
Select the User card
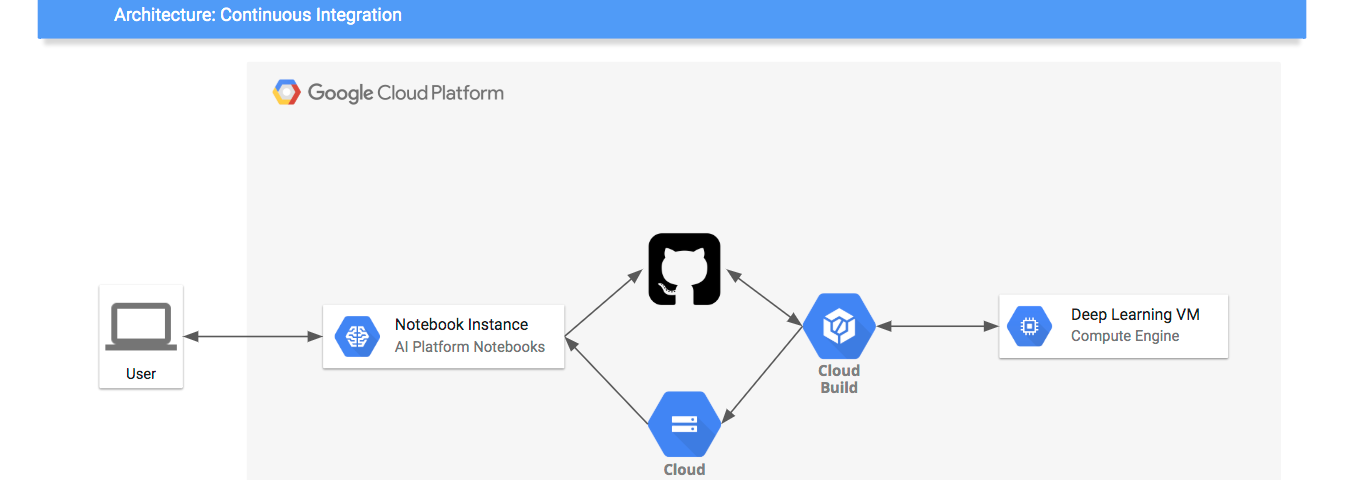(141, 337)
